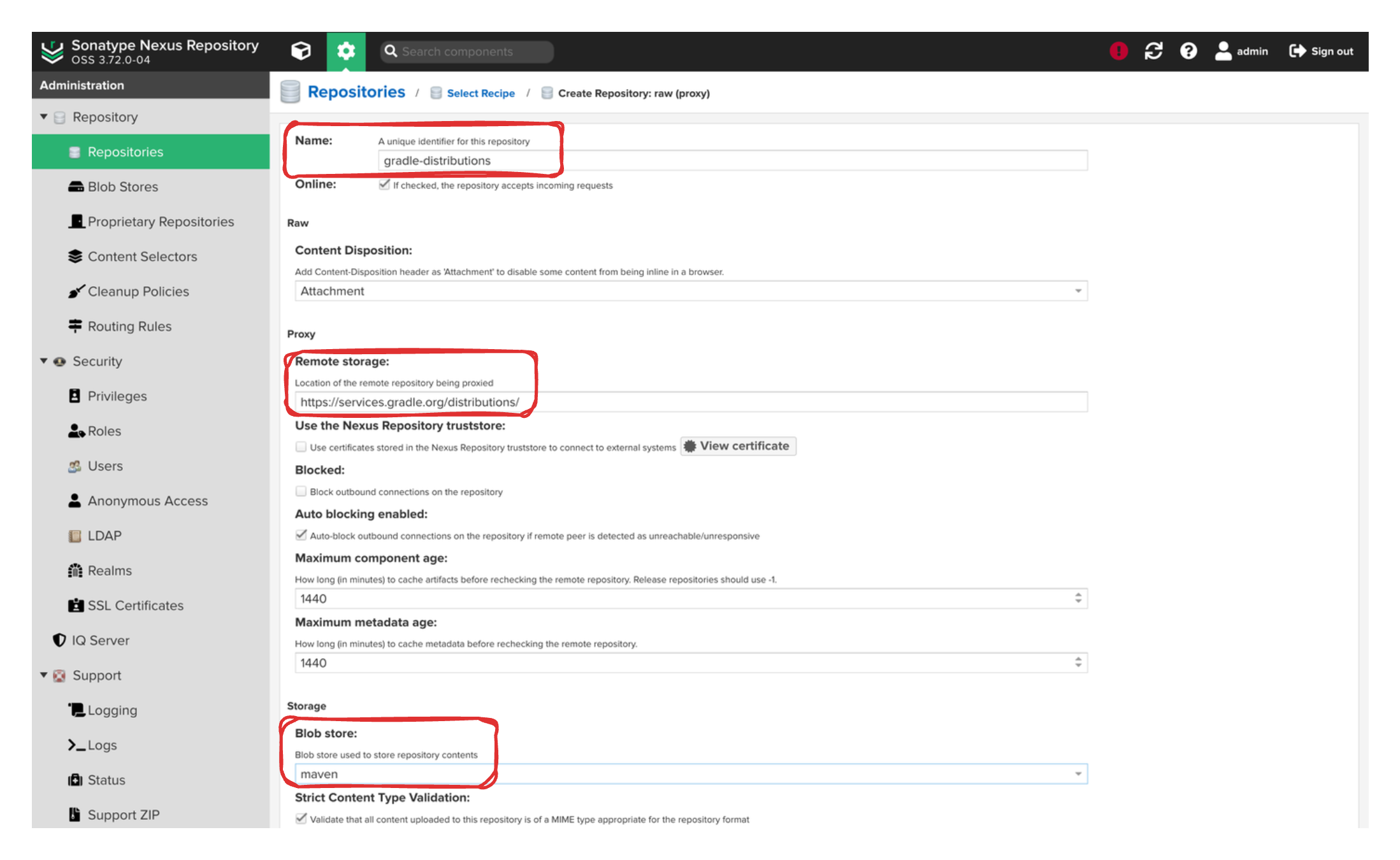The width and height of the screenshot is (1400, 860).
Task: Collapse the Repository tree section
Action: click(x=44, y=117)
